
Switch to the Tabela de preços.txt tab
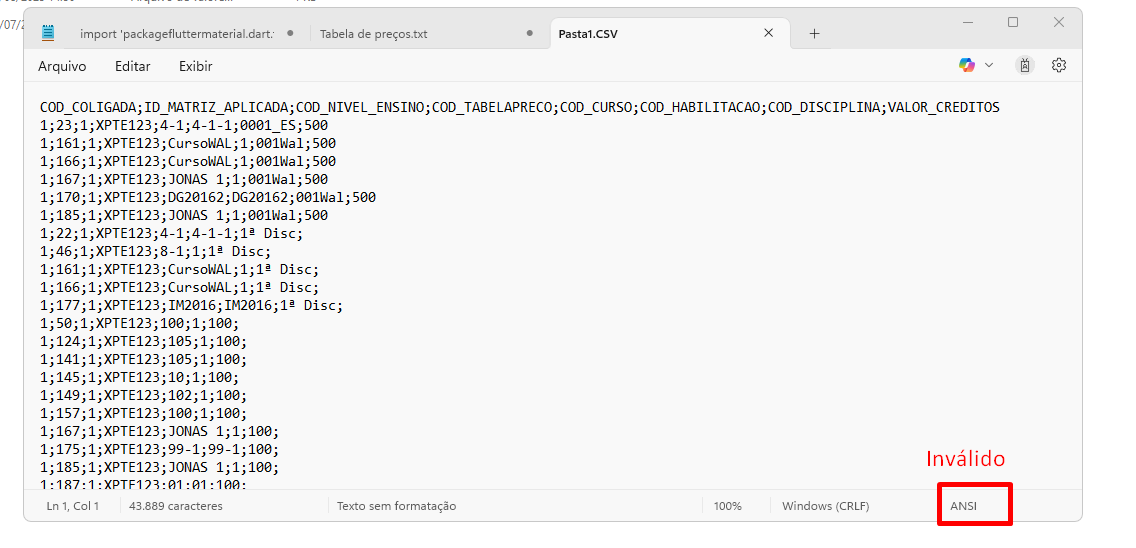(x=374, y=34)
